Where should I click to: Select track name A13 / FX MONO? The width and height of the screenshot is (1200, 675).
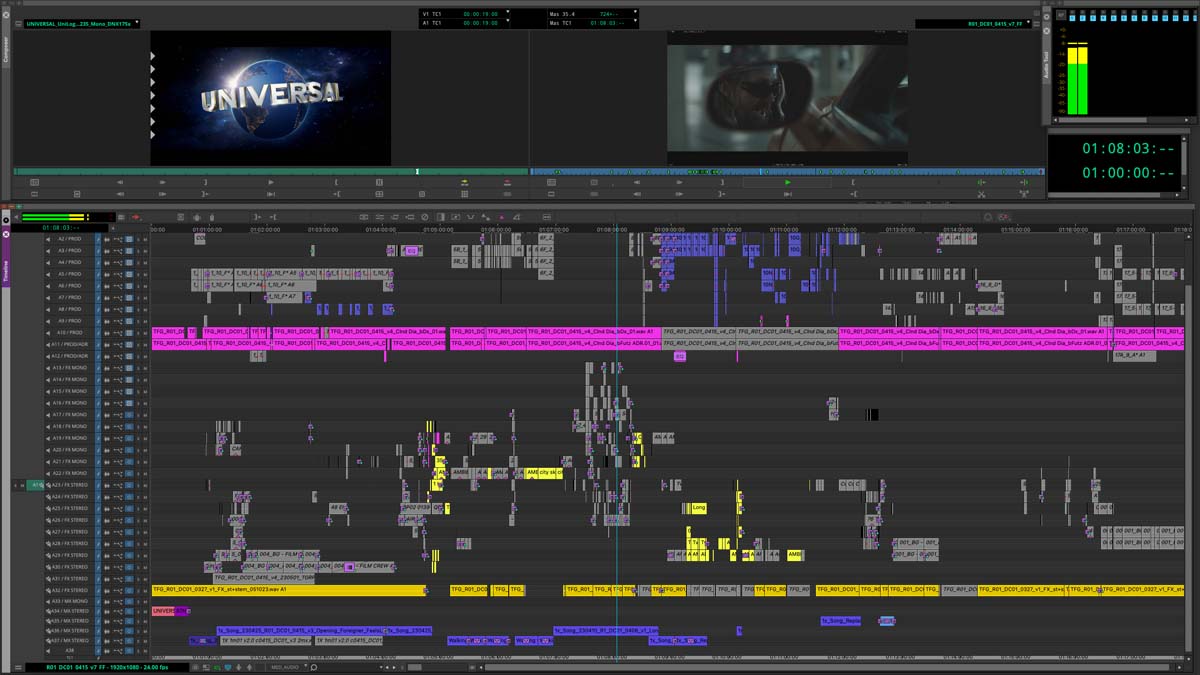(x=70, y=368)
